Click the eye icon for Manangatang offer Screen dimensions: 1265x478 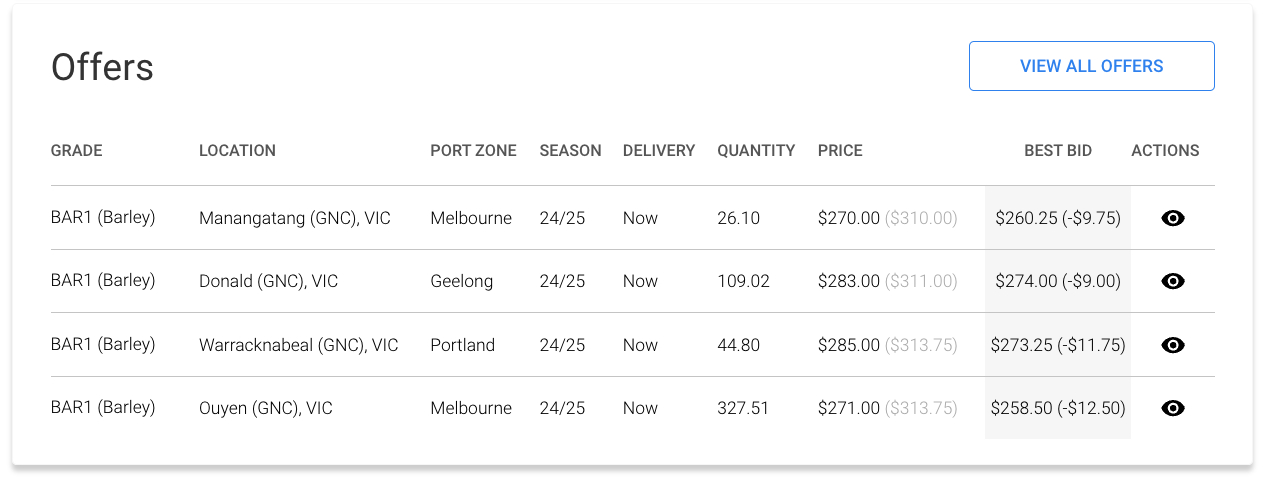tap(1173, 218)
